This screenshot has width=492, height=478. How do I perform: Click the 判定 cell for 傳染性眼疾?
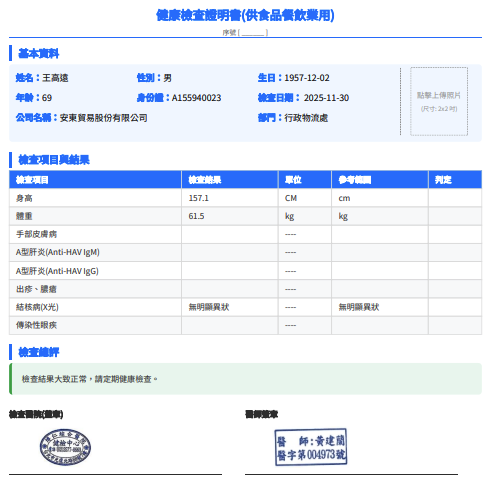[455, 325]
